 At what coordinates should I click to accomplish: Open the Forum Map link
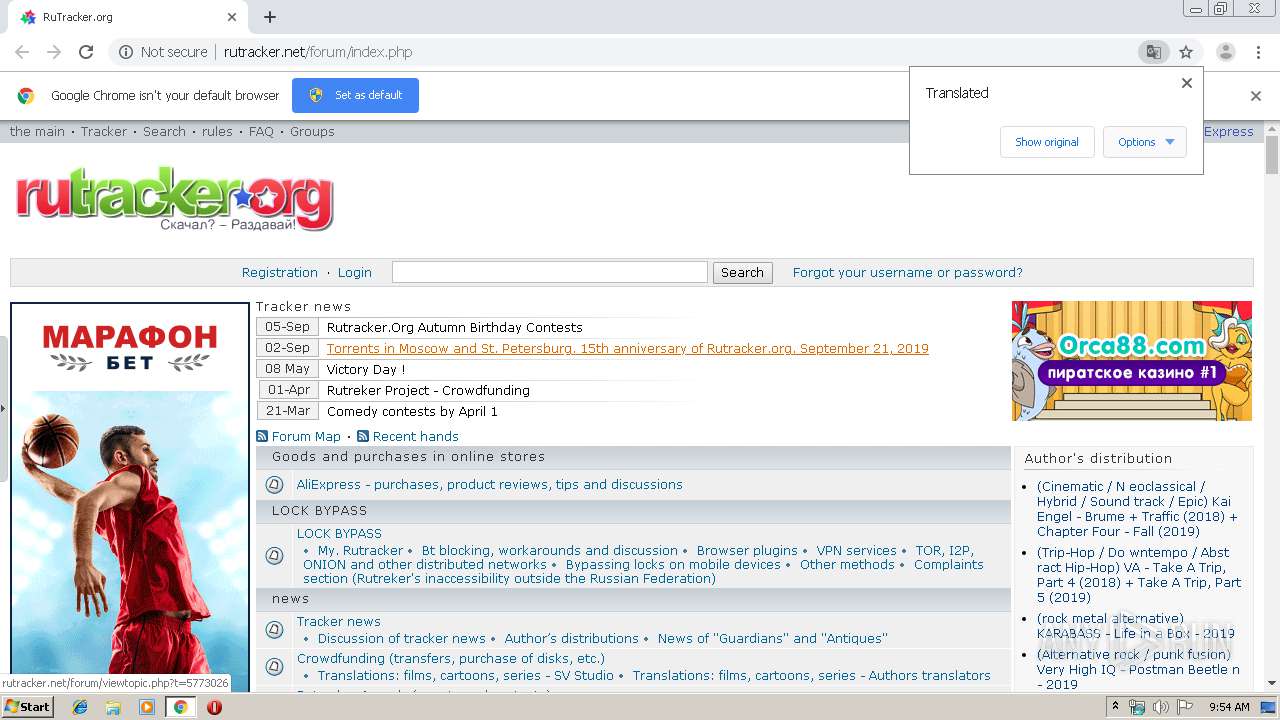pos(306,436)
